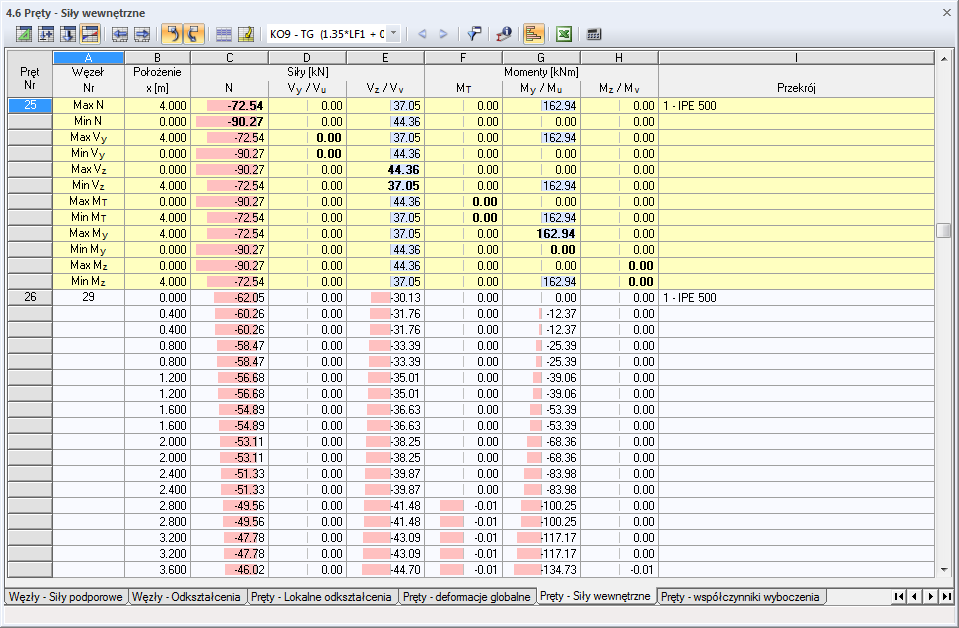
Task: Click the 1 - IPE 500 cell for member 26
Action: pos(796,297)
